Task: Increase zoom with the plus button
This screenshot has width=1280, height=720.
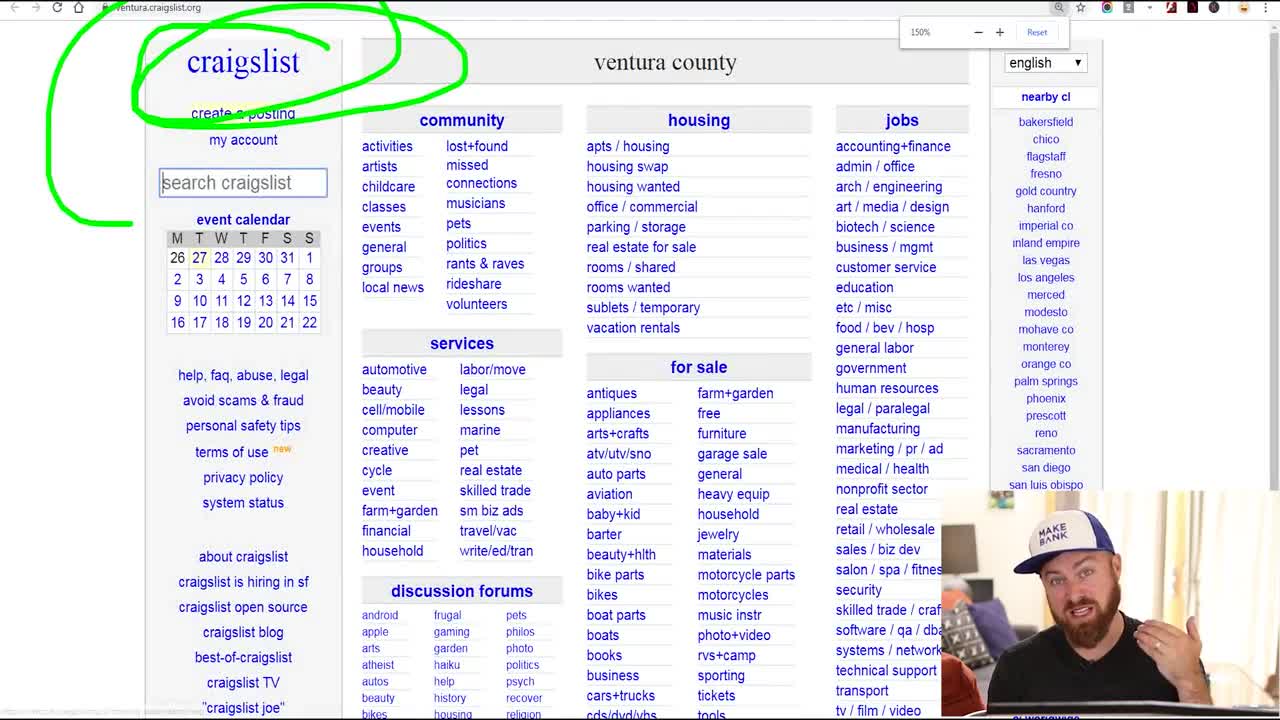Action: (999, 32)
